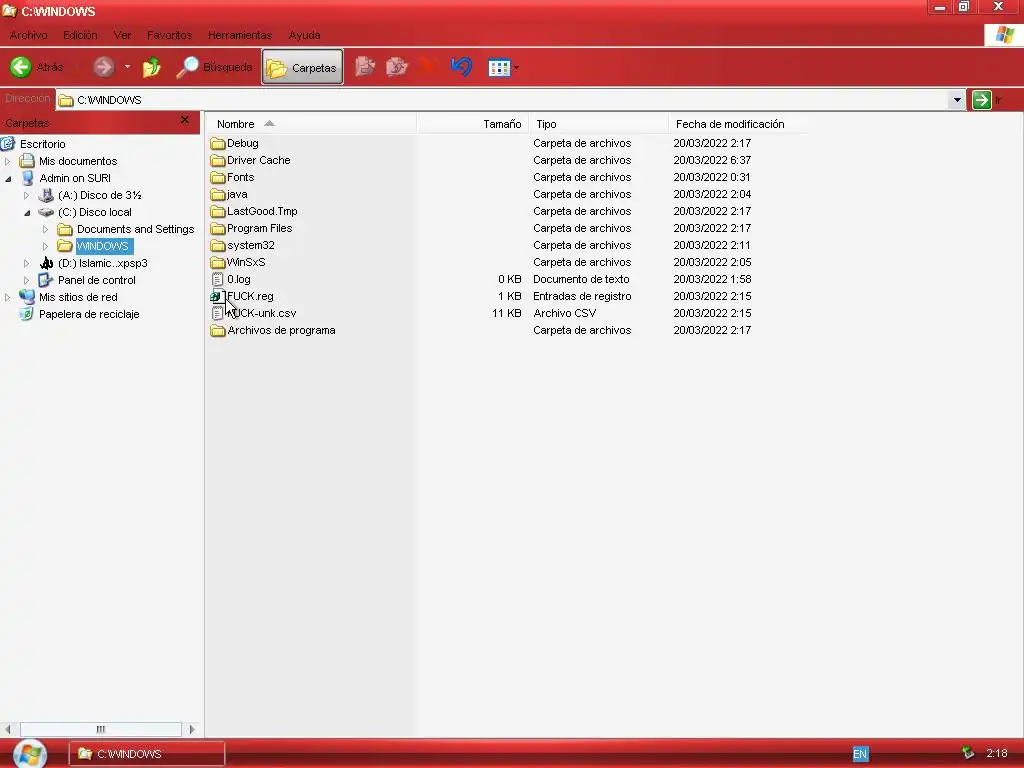This screenshot has height=768, width=1024.
Task: Open the Archivo menu
Action: 28,35
